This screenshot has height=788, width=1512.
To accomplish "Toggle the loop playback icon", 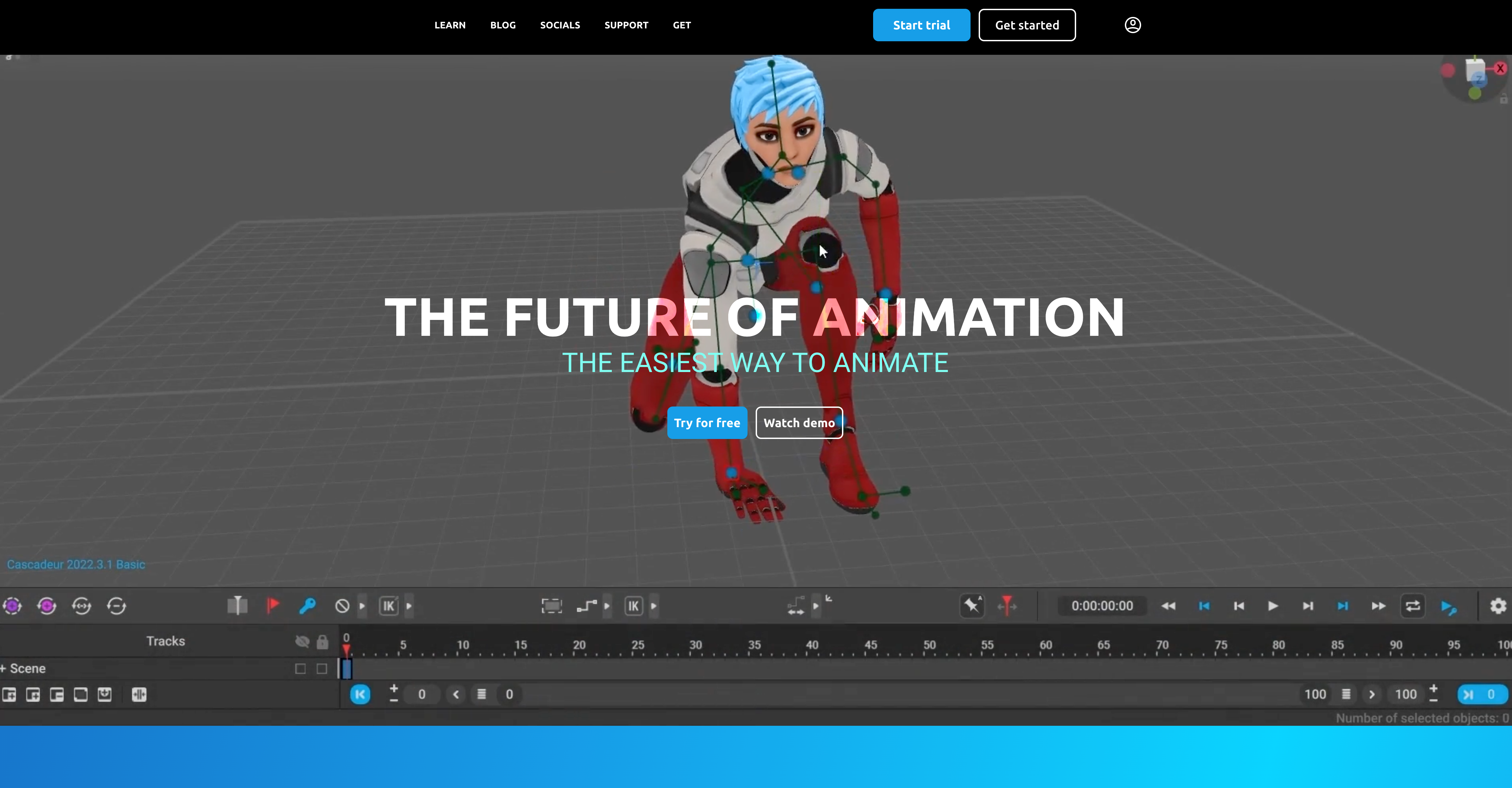I will [1412, 605].
